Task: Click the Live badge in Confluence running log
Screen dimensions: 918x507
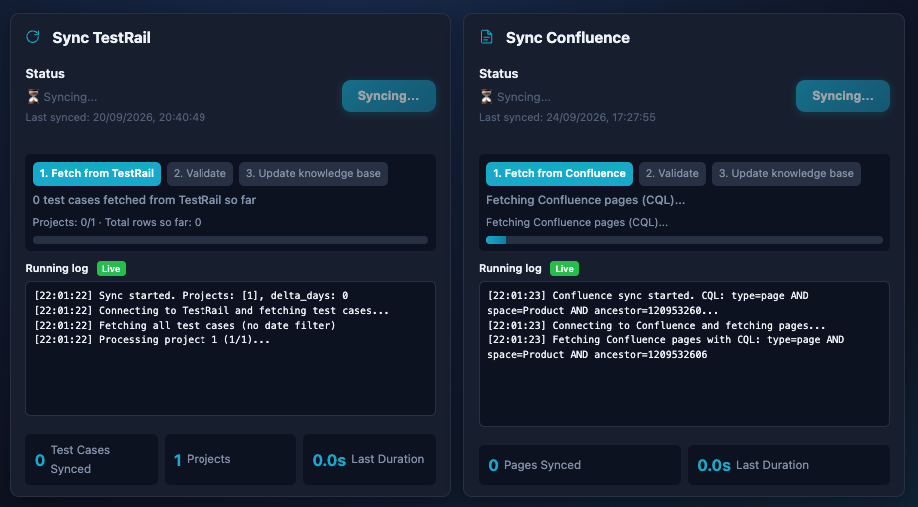Action: coord(564,269)
